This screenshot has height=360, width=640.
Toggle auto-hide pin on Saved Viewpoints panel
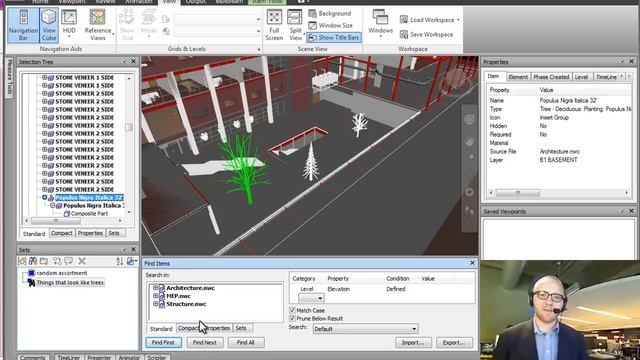622,211
